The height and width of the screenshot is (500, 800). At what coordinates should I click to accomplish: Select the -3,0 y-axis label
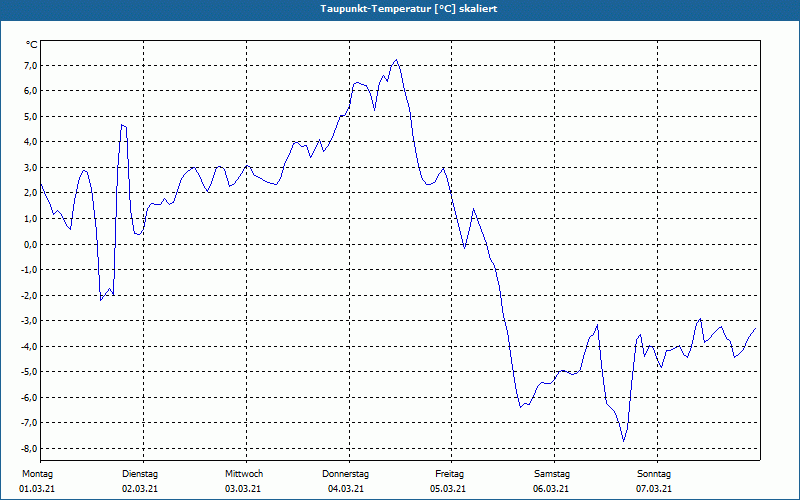pos(29,321)
